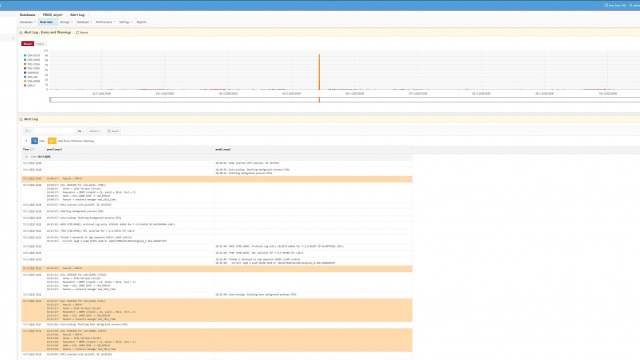
Task: Expand the Storage menu dropdown
Action: (66, 22)
